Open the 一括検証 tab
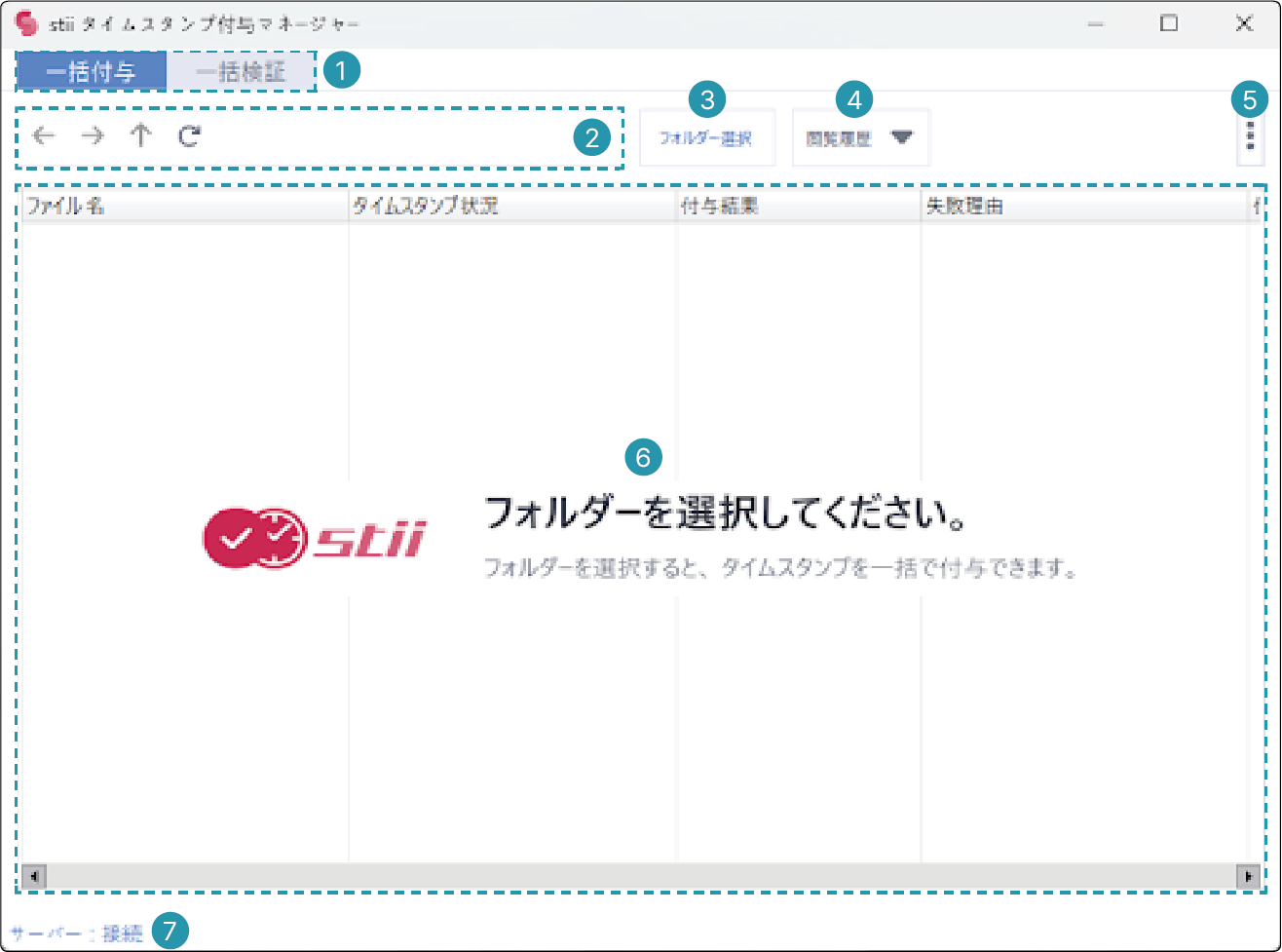 click(241, 72)
